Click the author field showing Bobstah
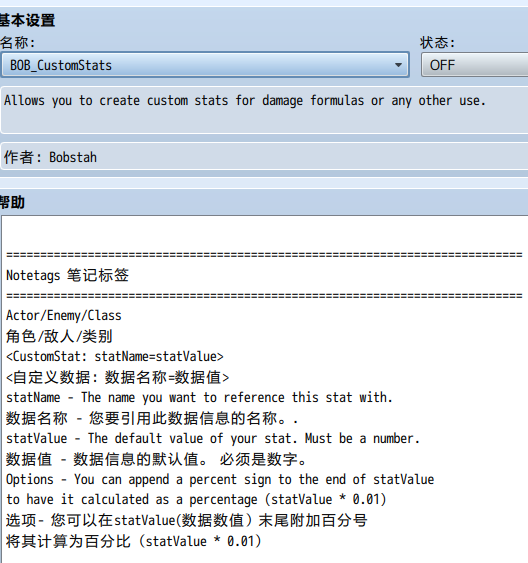 pos(264,157)
